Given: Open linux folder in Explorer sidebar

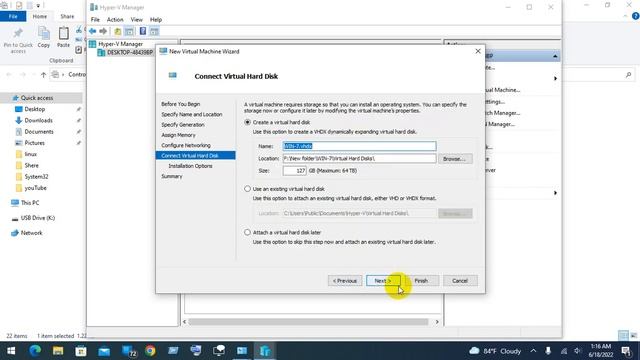Looking at the screenshot, I should tap(30, 154).
